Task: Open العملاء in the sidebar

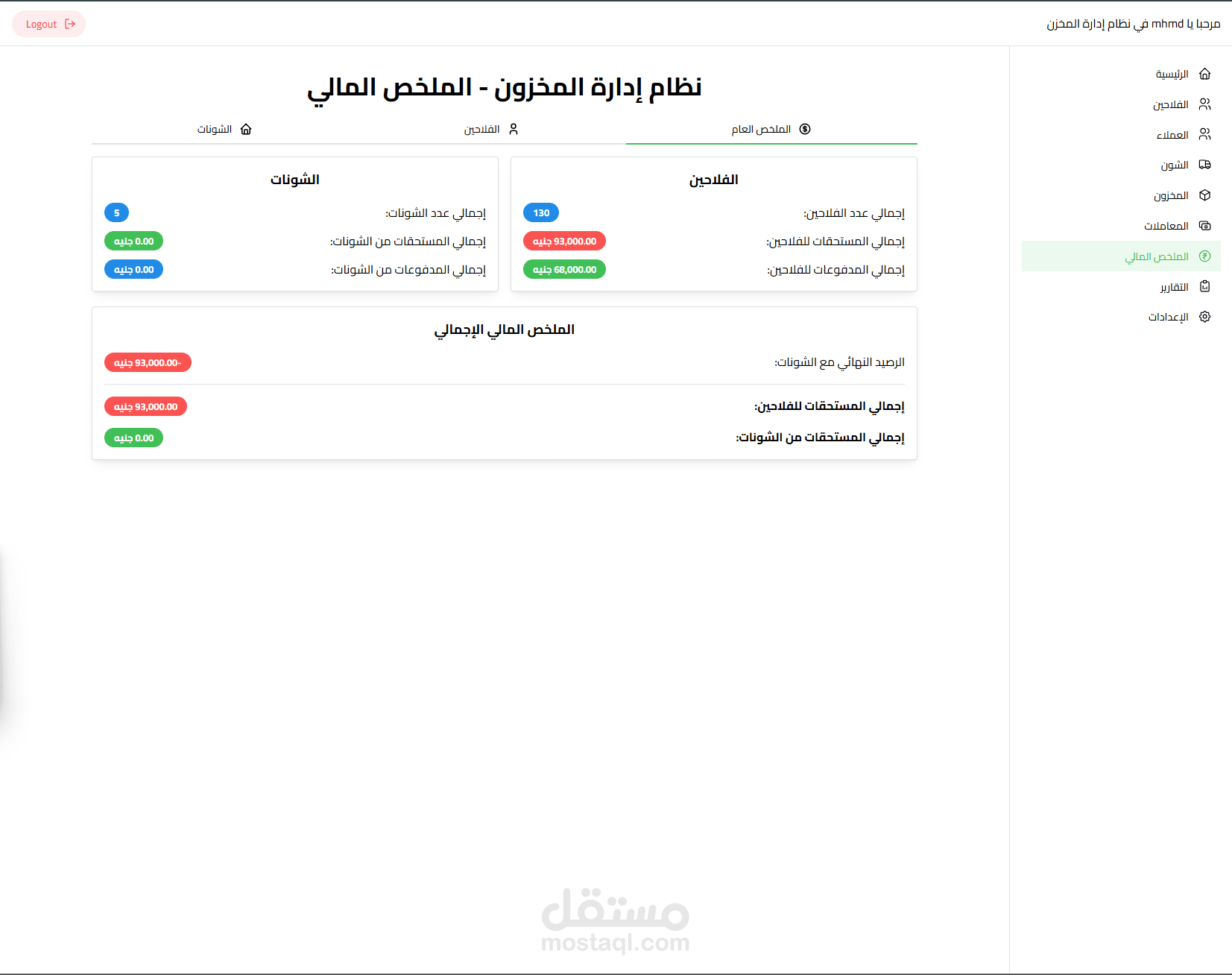Action: pos(1121,135)
